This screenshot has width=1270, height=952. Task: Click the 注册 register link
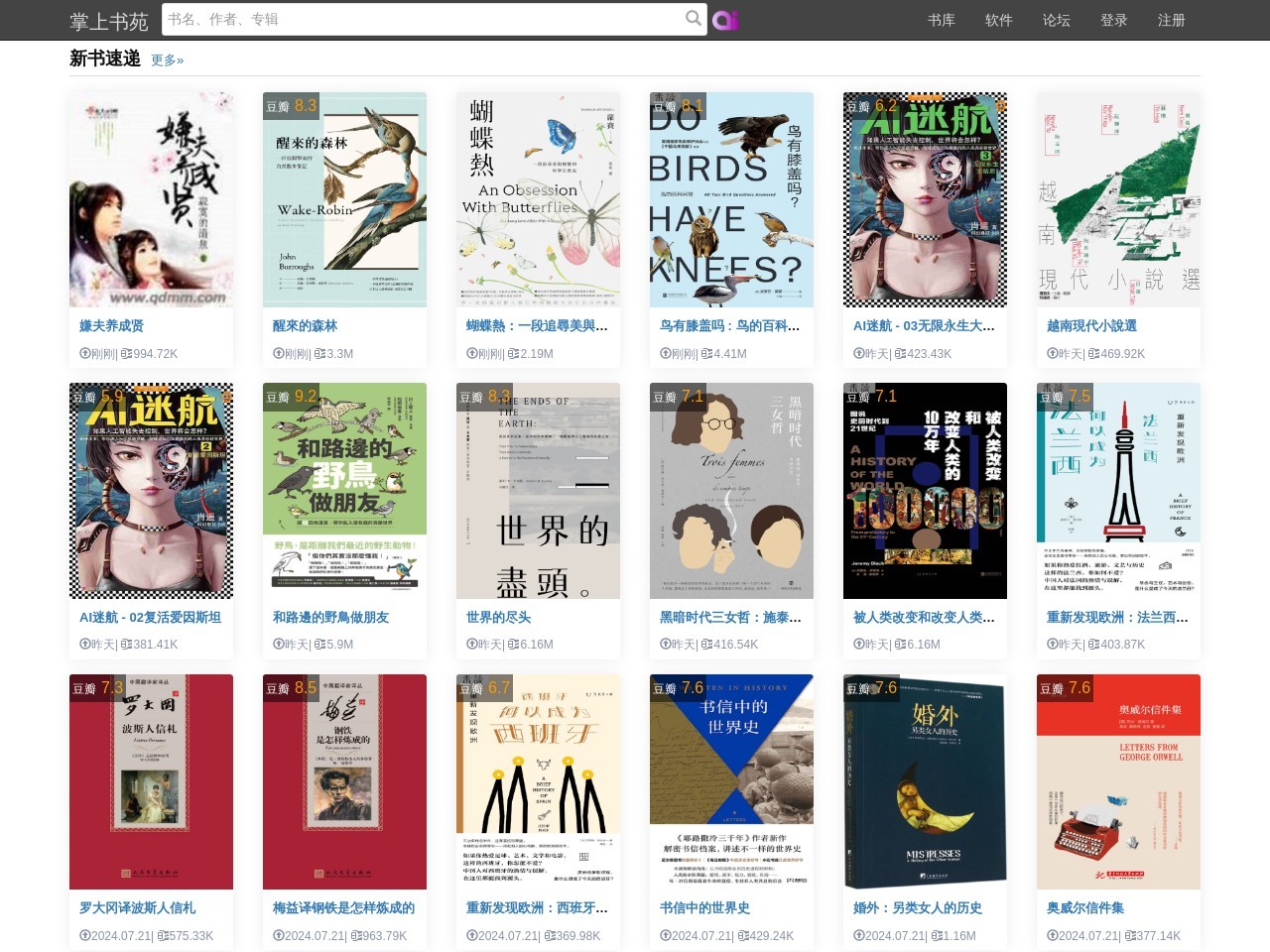[x=1171, y=20]
